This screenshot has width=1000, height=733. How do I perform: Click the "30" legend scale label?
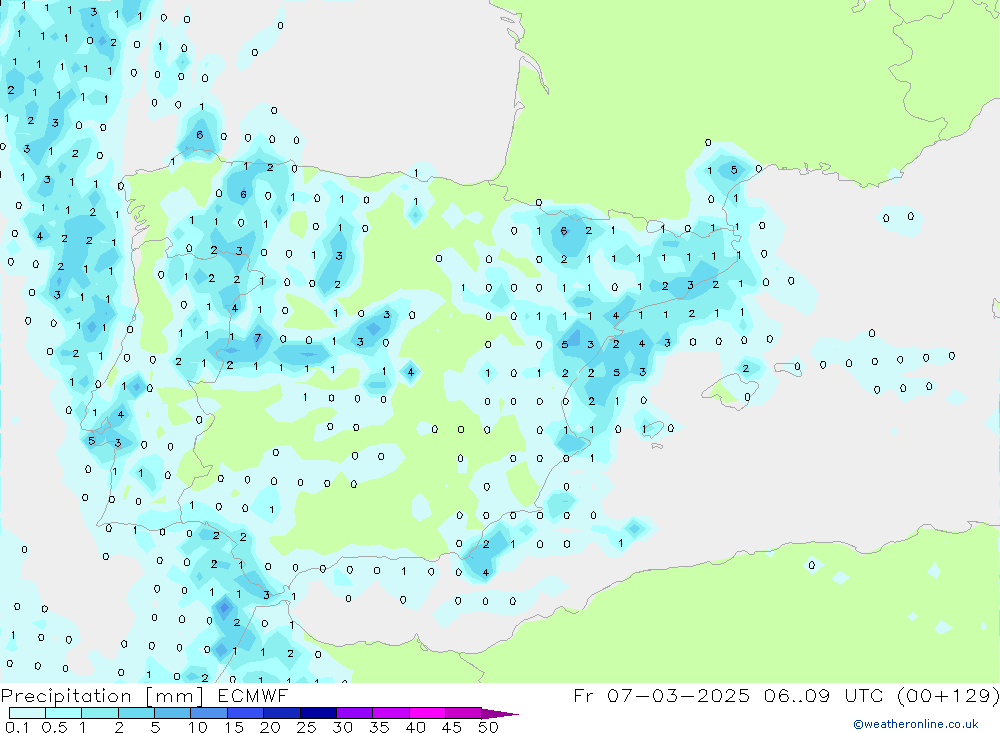pyautogui.click(x=342, y=727)
